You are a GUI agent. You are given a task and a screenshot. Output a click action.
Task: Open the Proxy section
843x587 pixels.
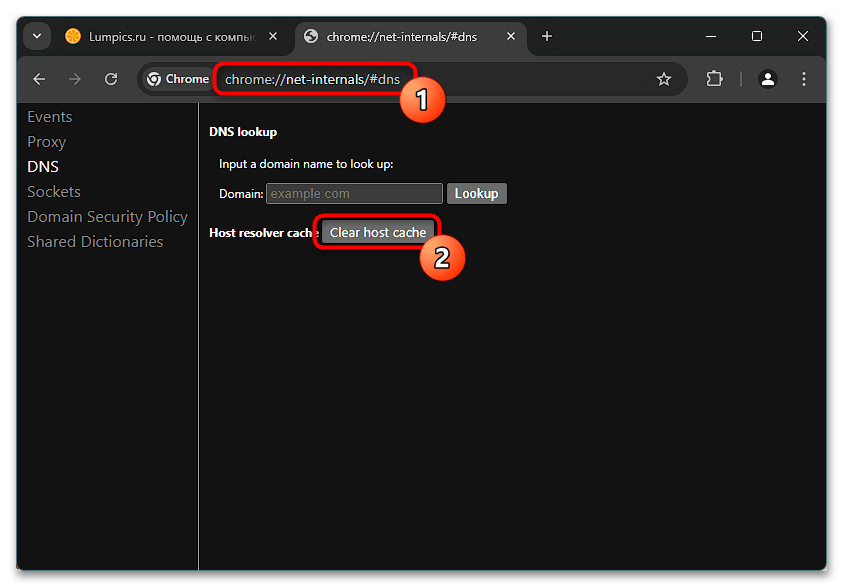[47, 142]
